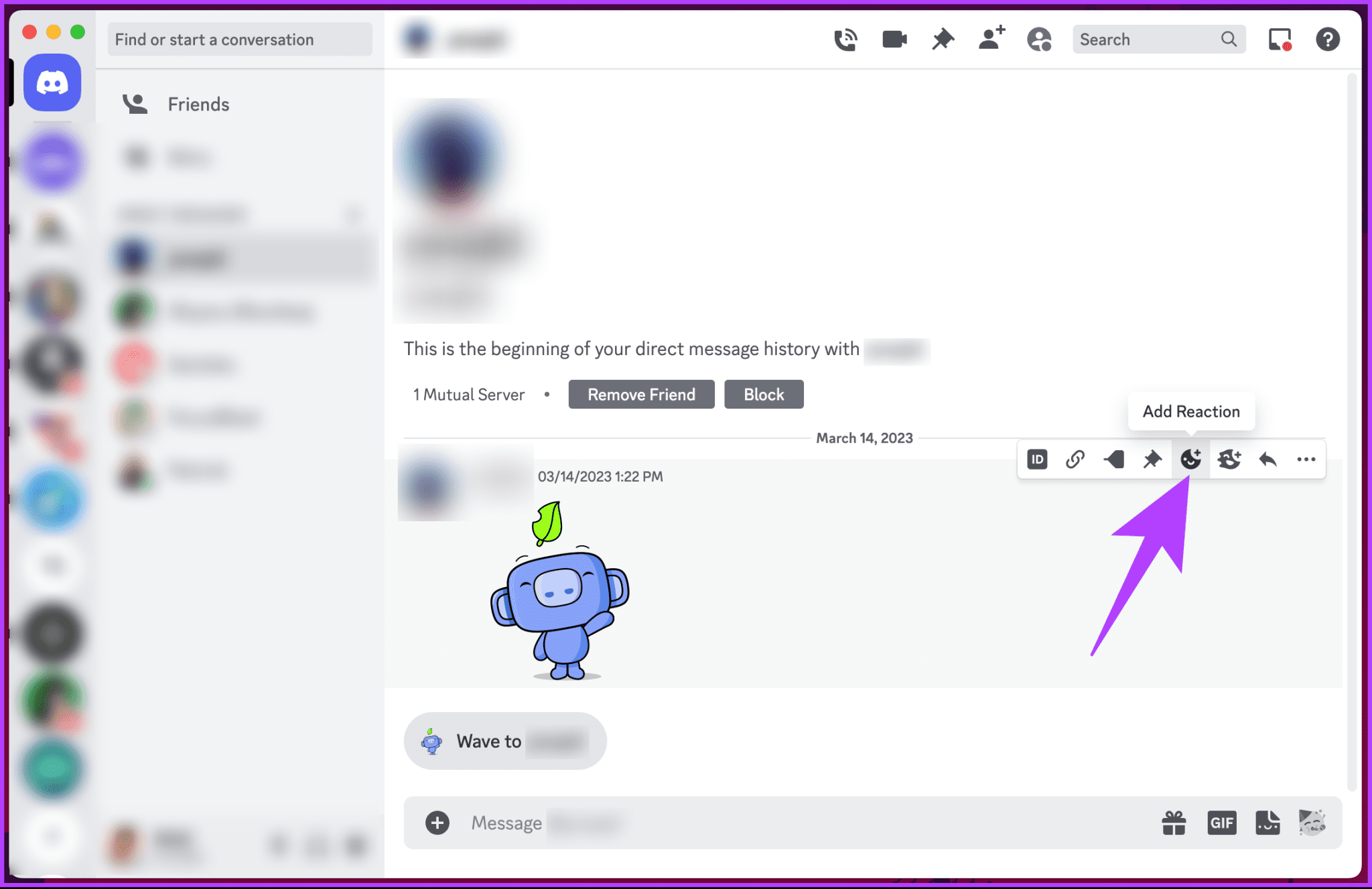The width and height of the screenshot is (1372, 889).
Task: Click the Pin message pushpin icon
Action: click(x=1153, y=460)
